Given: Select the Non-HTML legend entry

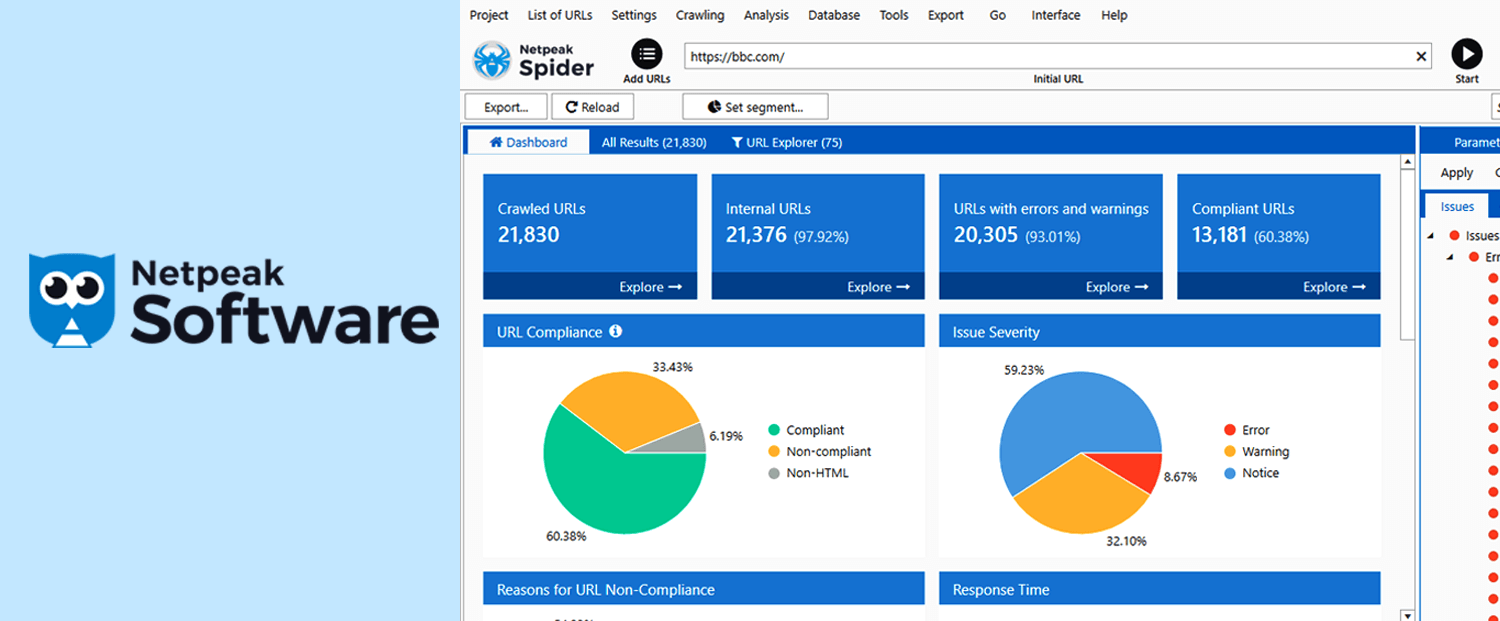Looking at the screenshot, I should (x=808, y=473).
